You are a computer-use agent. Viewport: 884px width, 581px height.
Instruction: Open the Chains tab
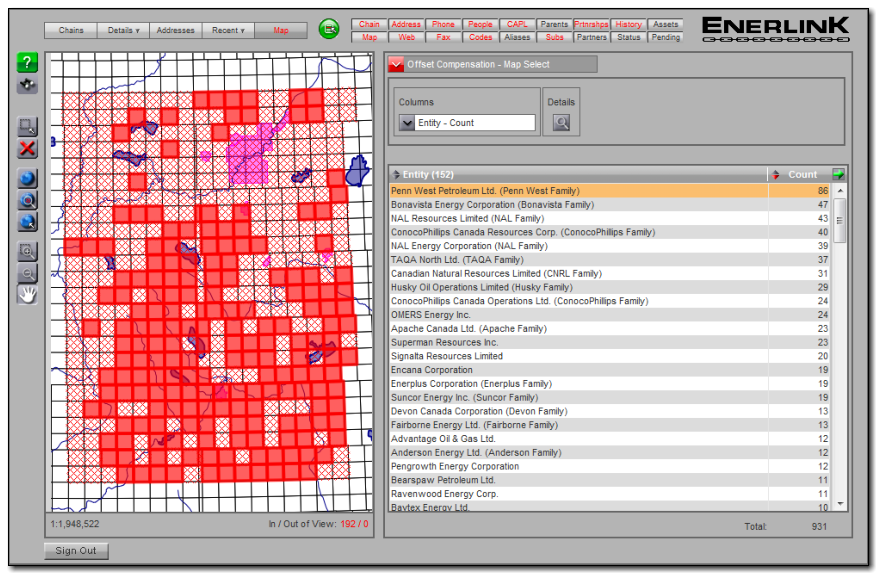pyautogui.click(x=71, y=30)
